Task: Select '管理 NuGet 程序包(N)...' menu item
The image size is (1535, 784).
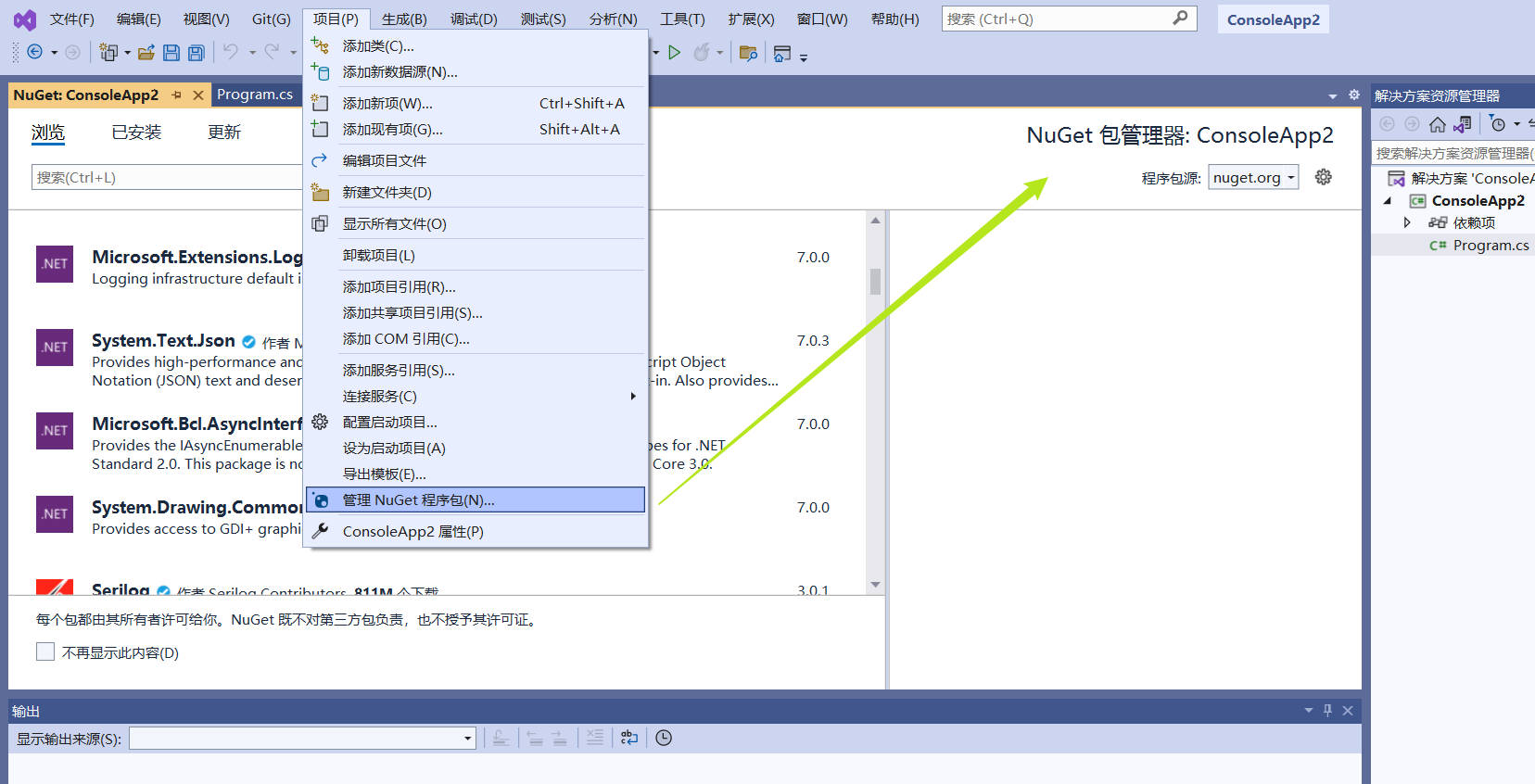Action: point(476,499)
